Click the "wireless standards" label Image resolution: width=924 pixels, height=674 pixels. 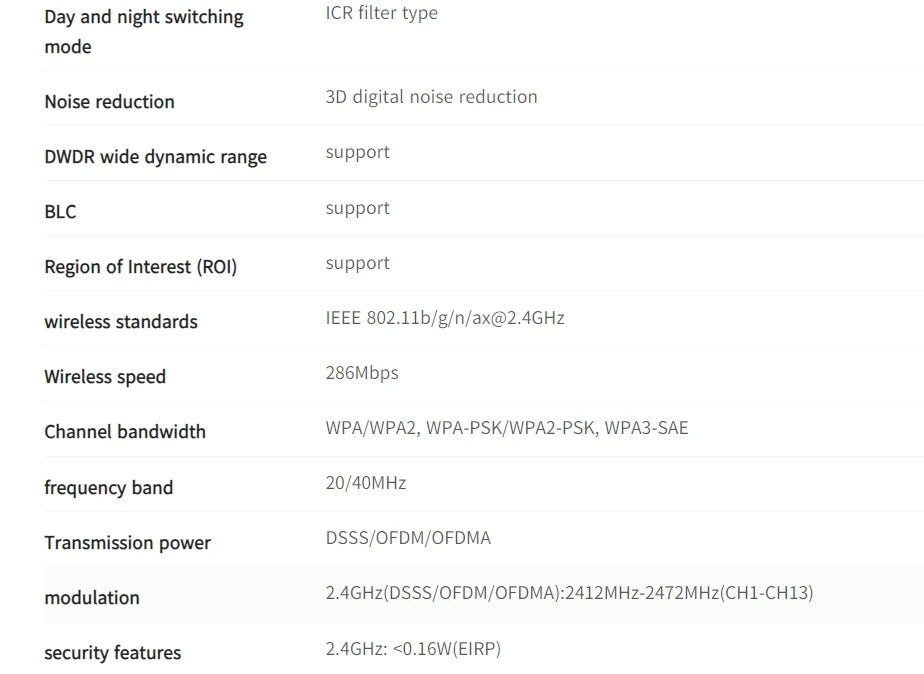120,322
